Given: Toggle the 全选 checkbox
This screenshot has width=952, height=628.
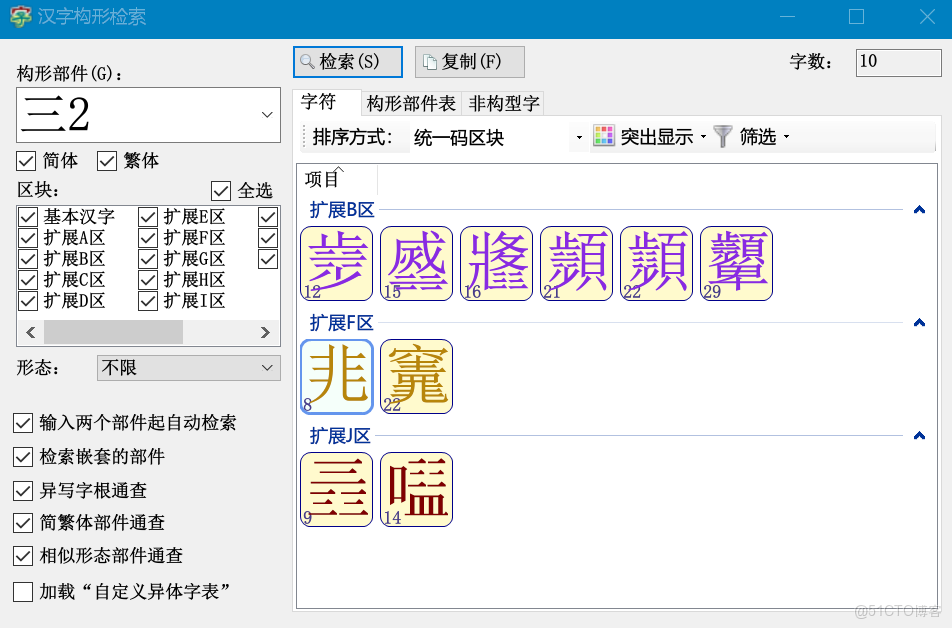Looking at the screenshot, I should pyautogui.click(x=220, y=191).
